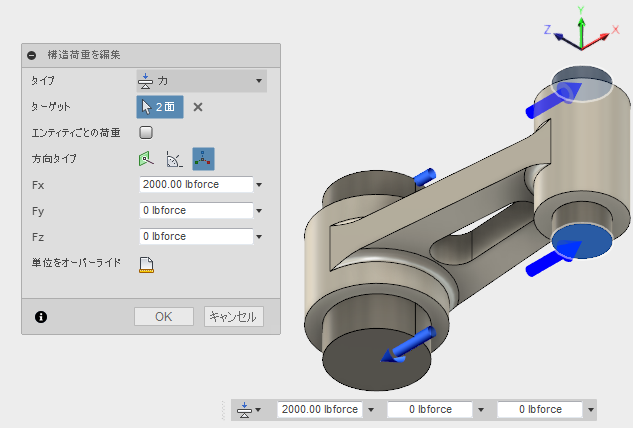Click the Fy input field in dialog
This screenshot has width=633, height=428.
196,210
